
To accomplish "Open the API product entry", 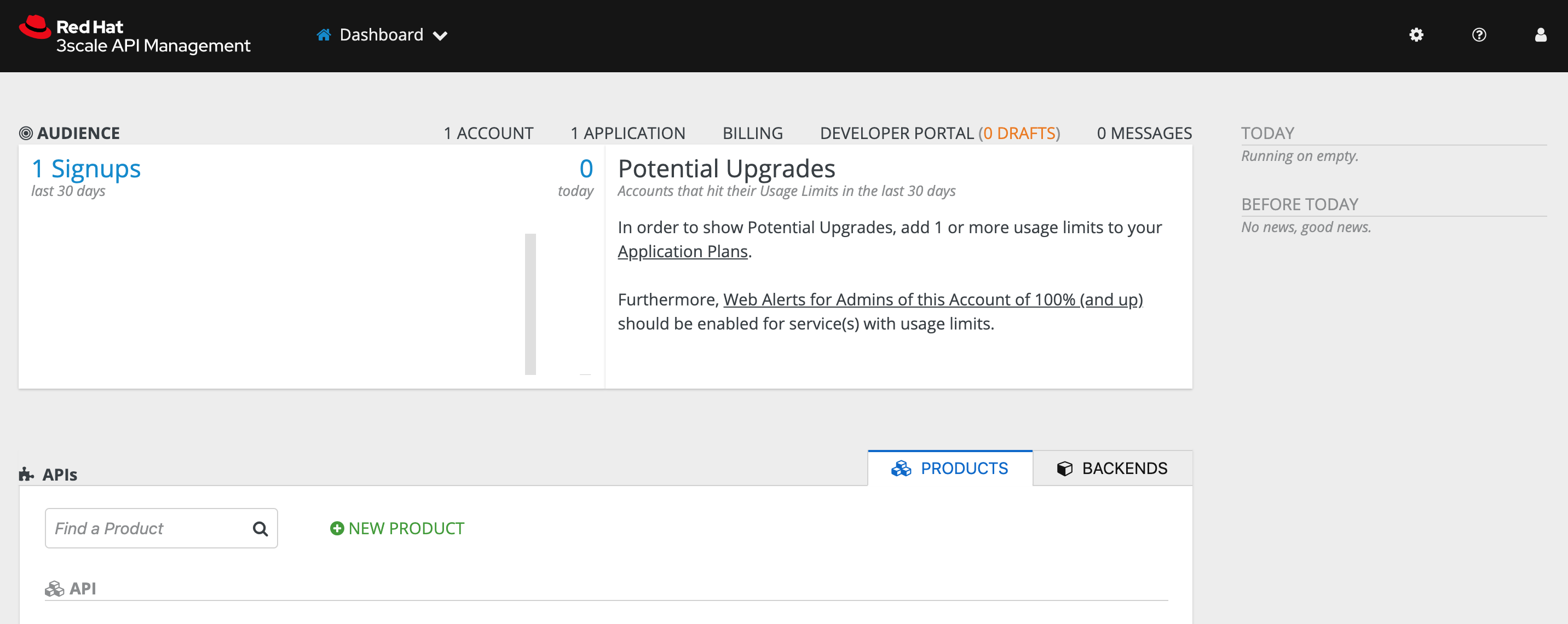I will pyautogui.click(x=83, y=588).
